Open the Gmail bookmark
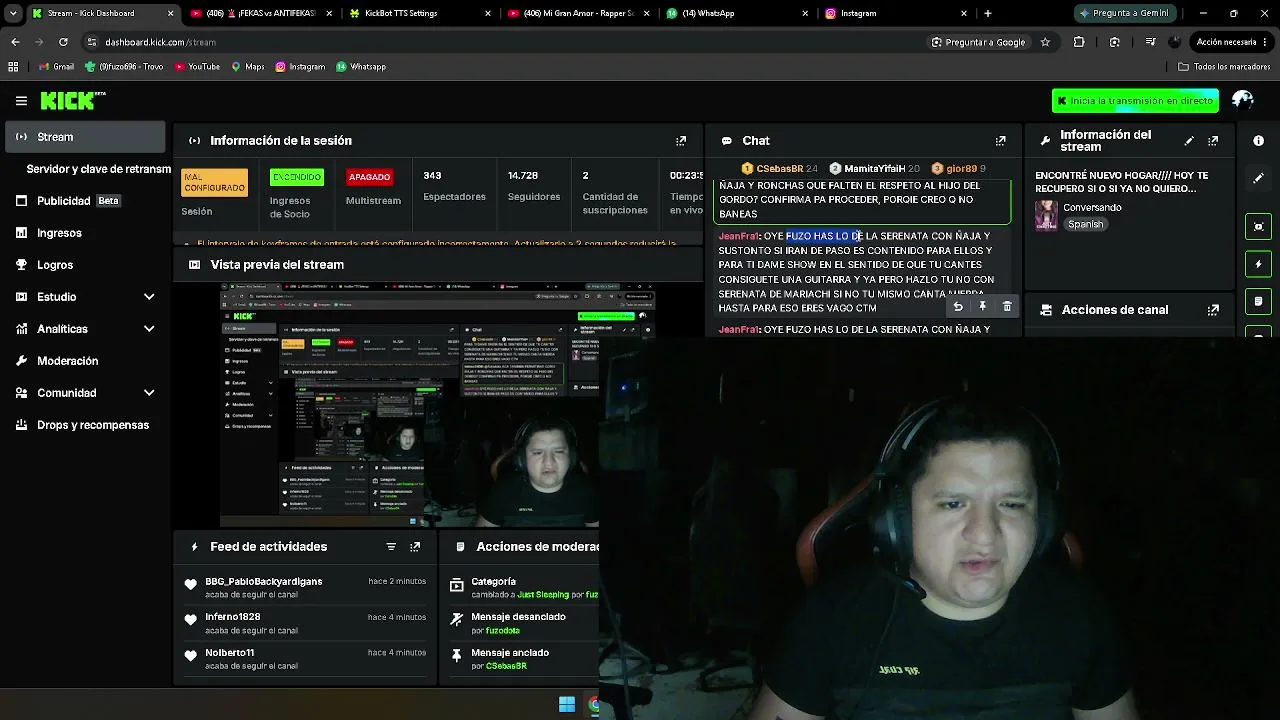 pyautogui.click(x=56, y=67)
